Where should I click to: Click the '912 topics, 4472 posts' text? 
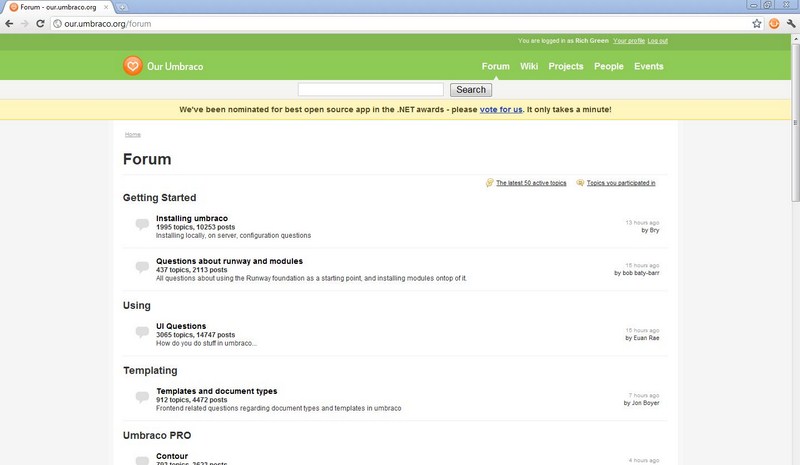[x=192, y=400]
